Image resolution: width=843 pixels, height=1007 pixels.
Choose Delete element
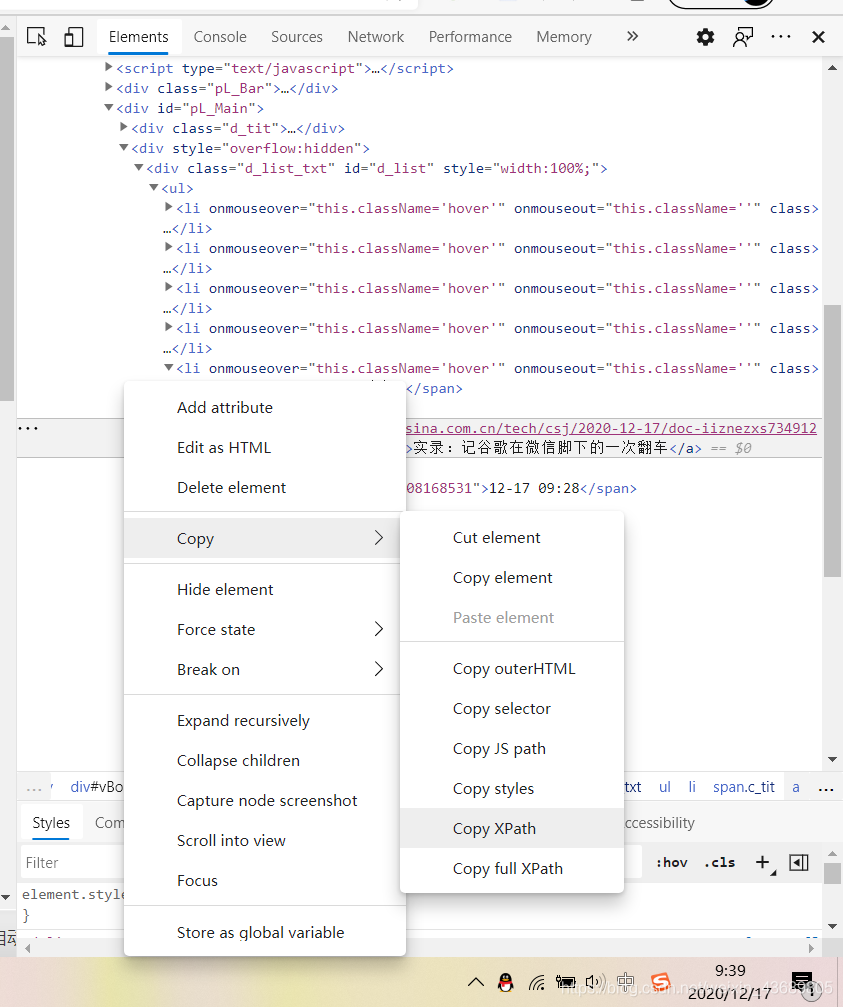tap(265, 487)
